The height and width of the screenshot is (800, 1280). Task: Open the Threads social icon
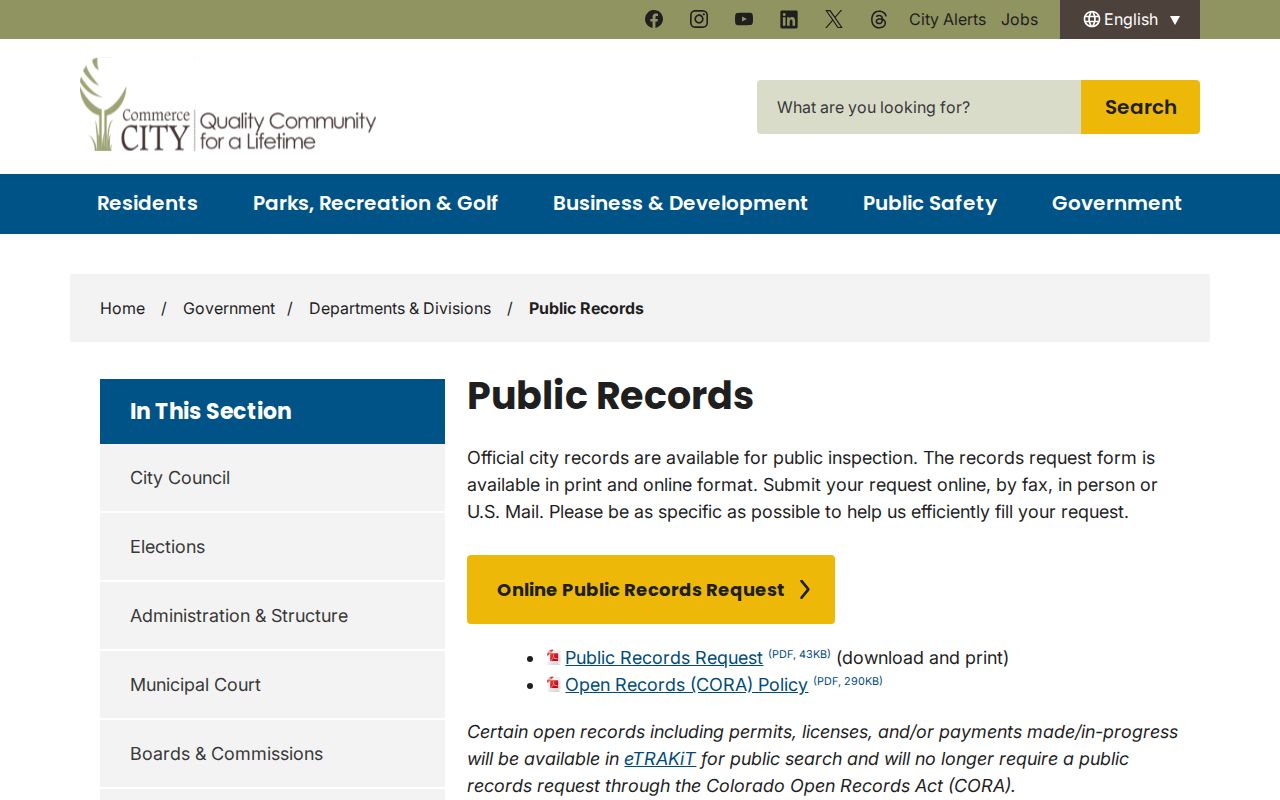tap(879, 19)
